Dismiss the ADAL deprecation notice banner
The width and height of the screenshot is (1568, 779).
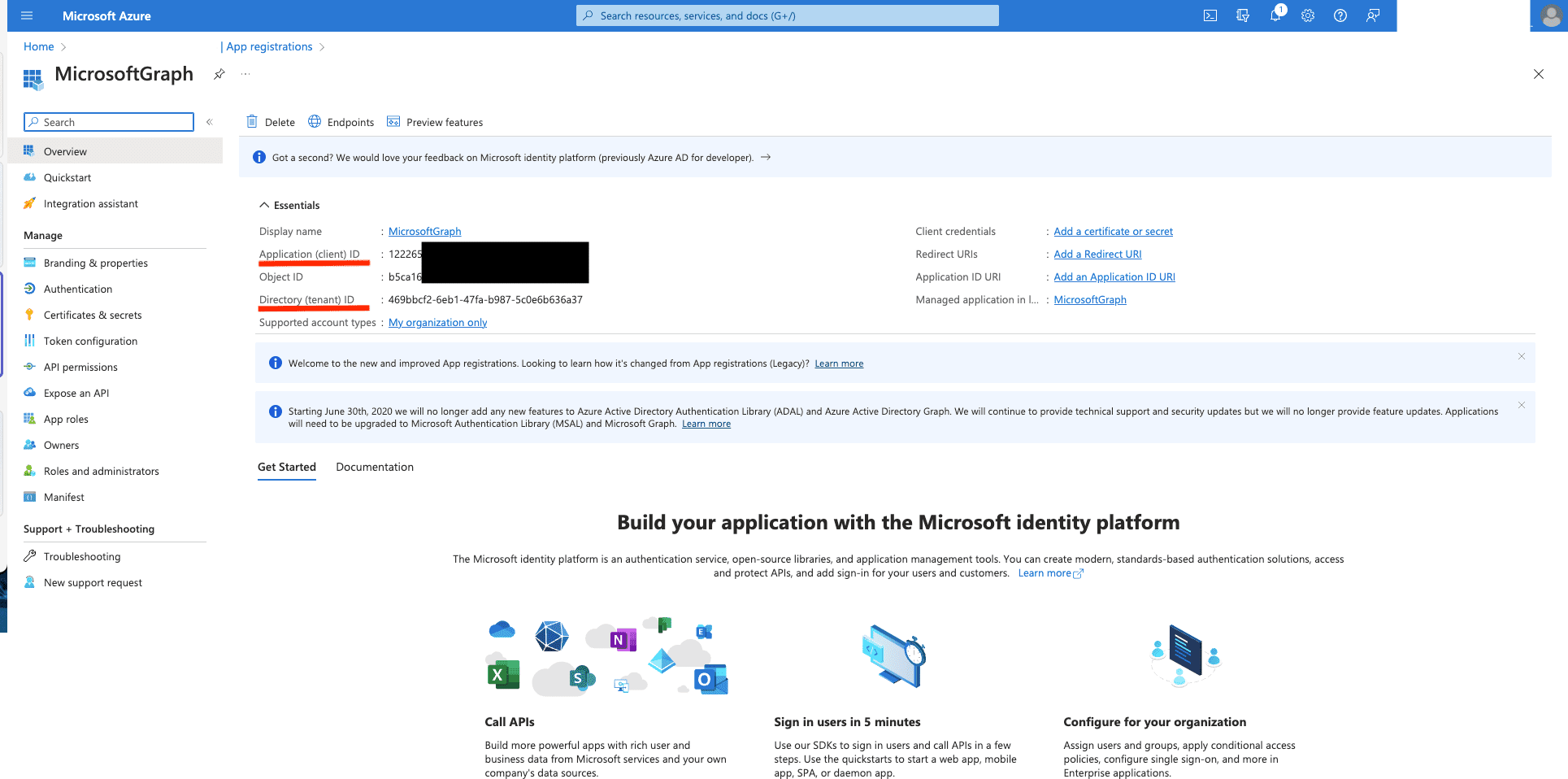[x=1521, y=405]
